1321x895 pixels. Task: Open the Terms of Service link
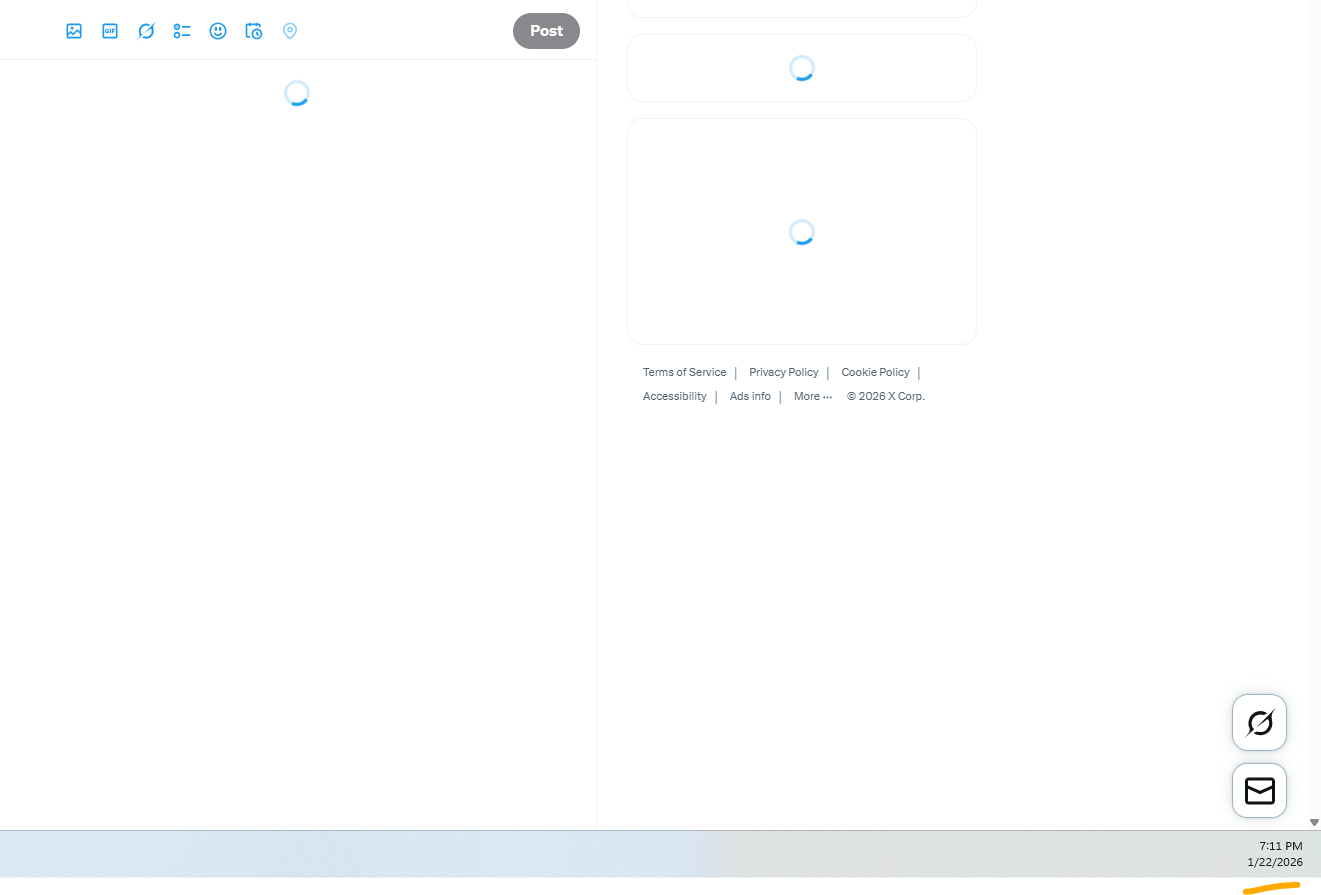tap(684, 372)
